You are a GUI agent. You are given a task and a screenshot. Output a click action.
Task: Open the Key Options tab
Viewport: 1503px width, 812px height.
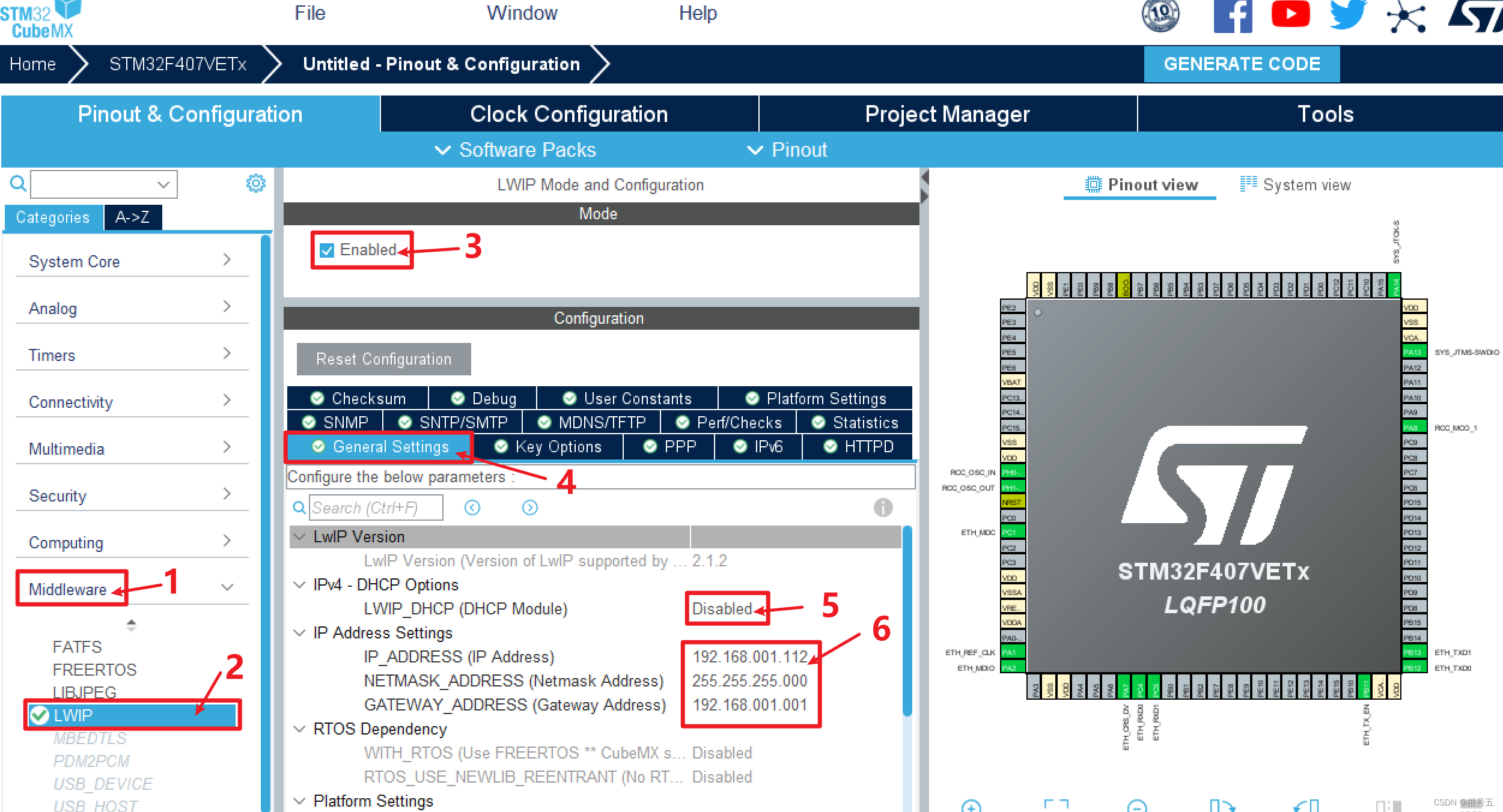(x=547, y=447)
